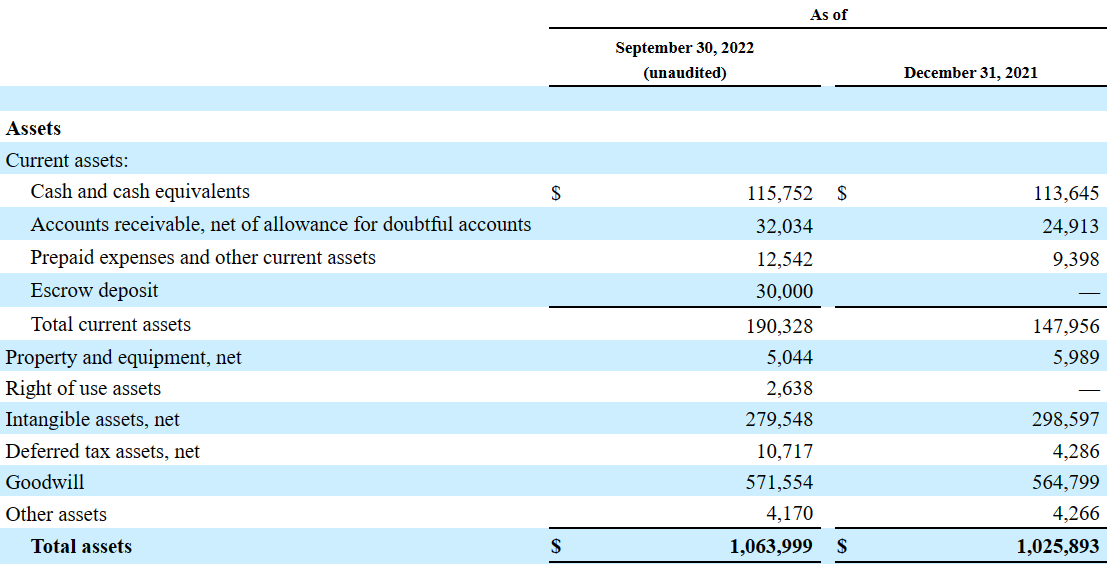Select right of use assets value 2,638
Screen dimensions: 1107x565
pos(789,388)
